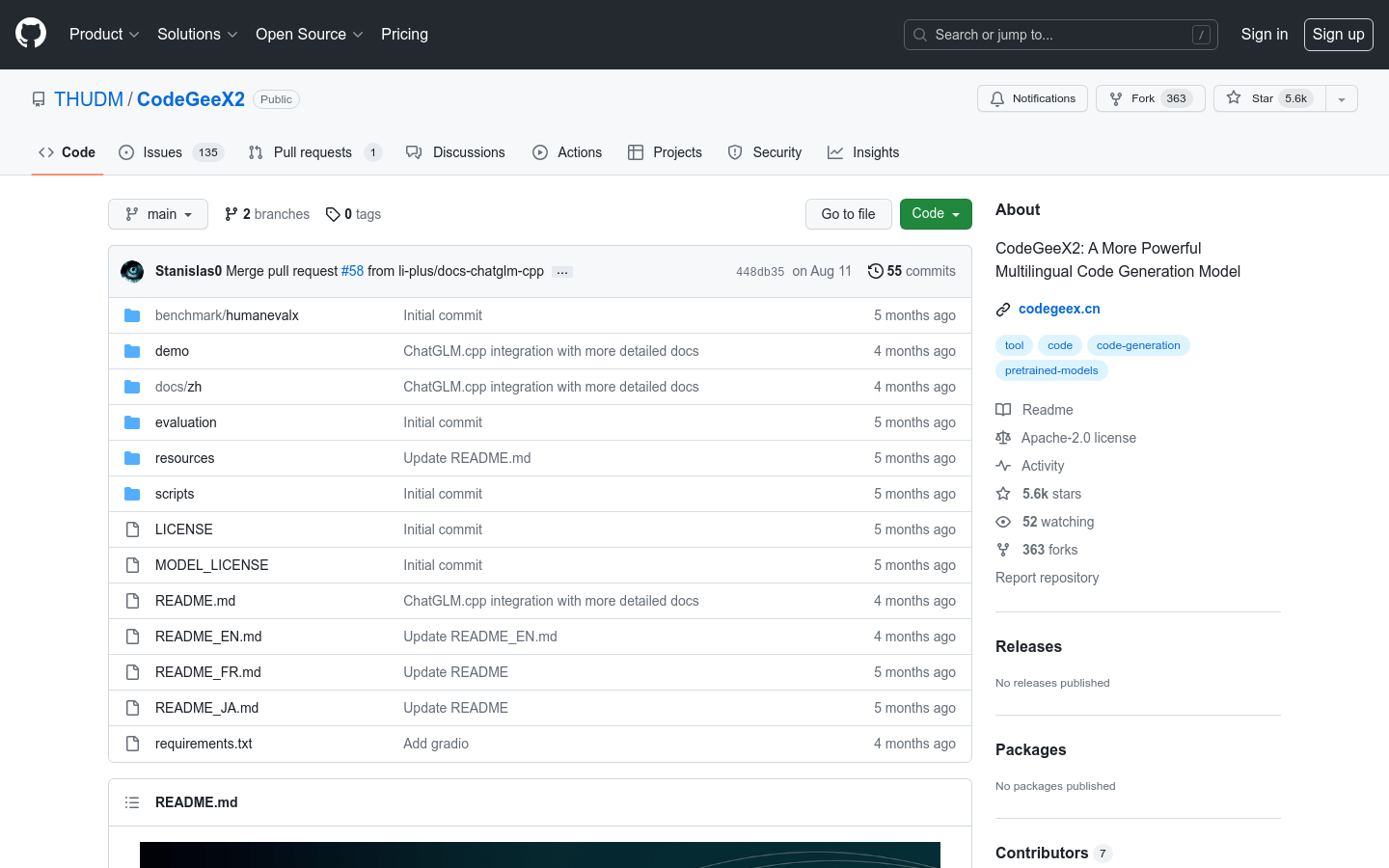Click the Notifications bell button
Screen dimensions: 1389x868
(1032, 98)
